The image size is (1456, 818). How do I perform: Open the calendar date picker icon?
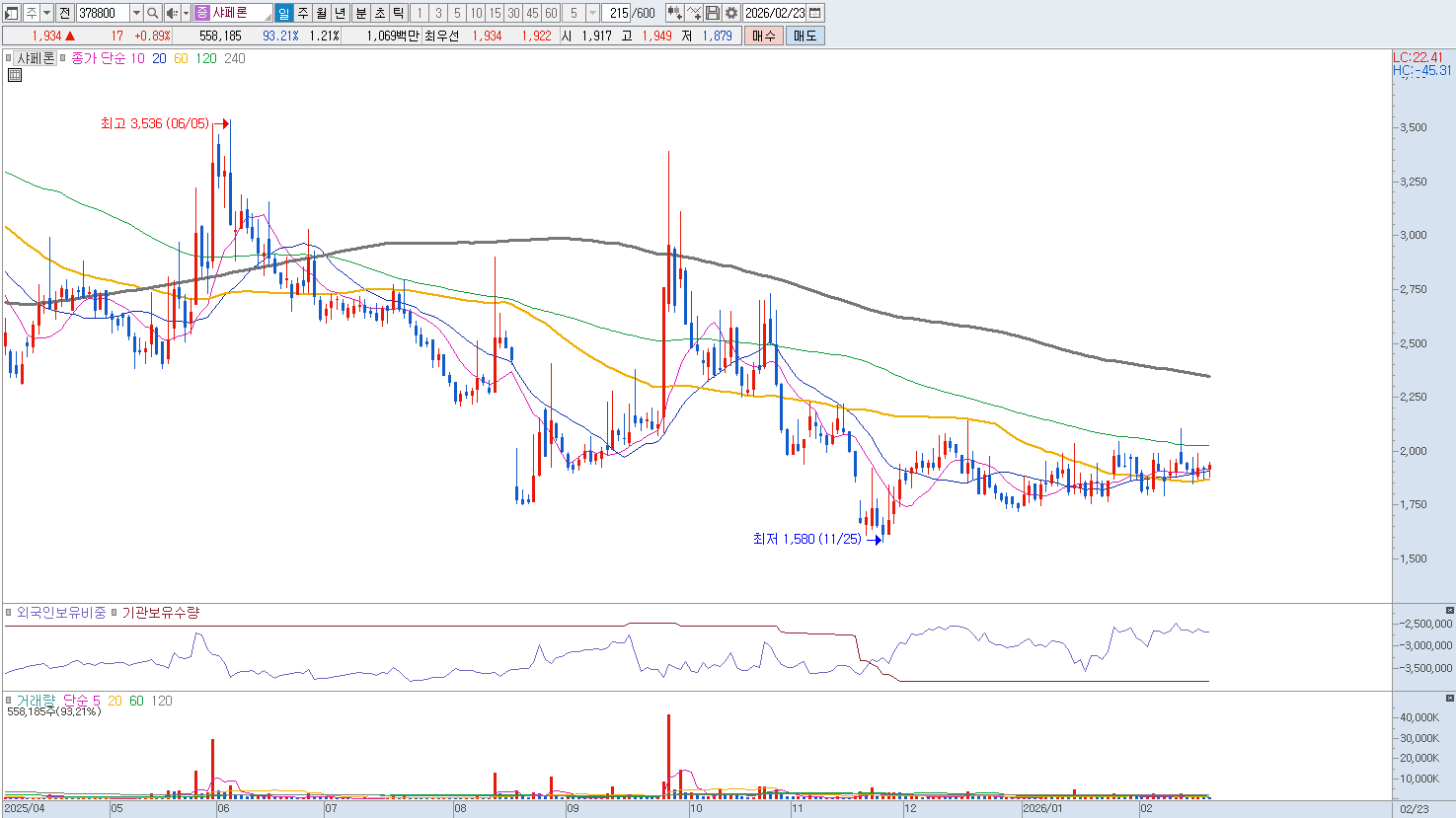[x=815, y=13]
